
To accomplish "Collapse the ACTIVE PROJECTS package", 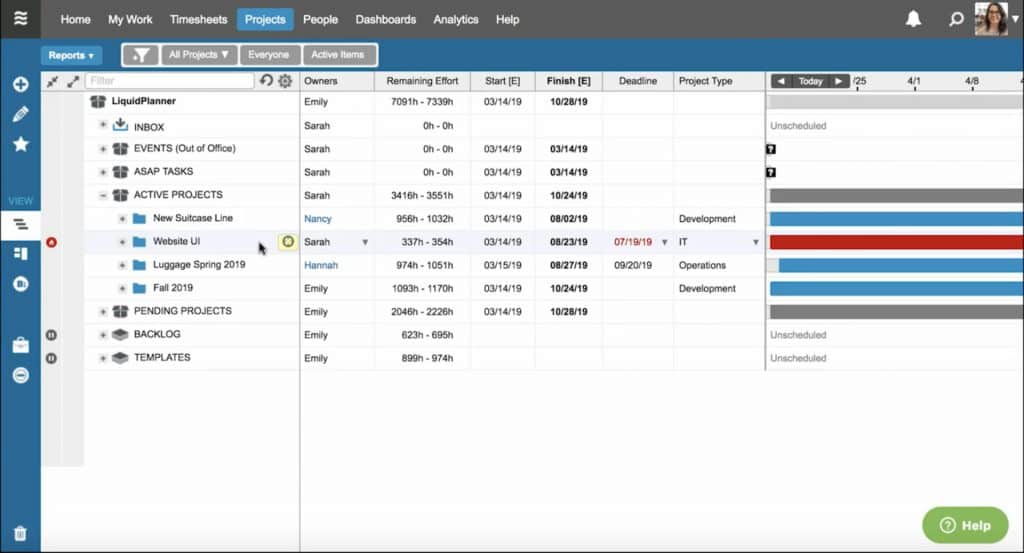I will (x=103, y=195).
